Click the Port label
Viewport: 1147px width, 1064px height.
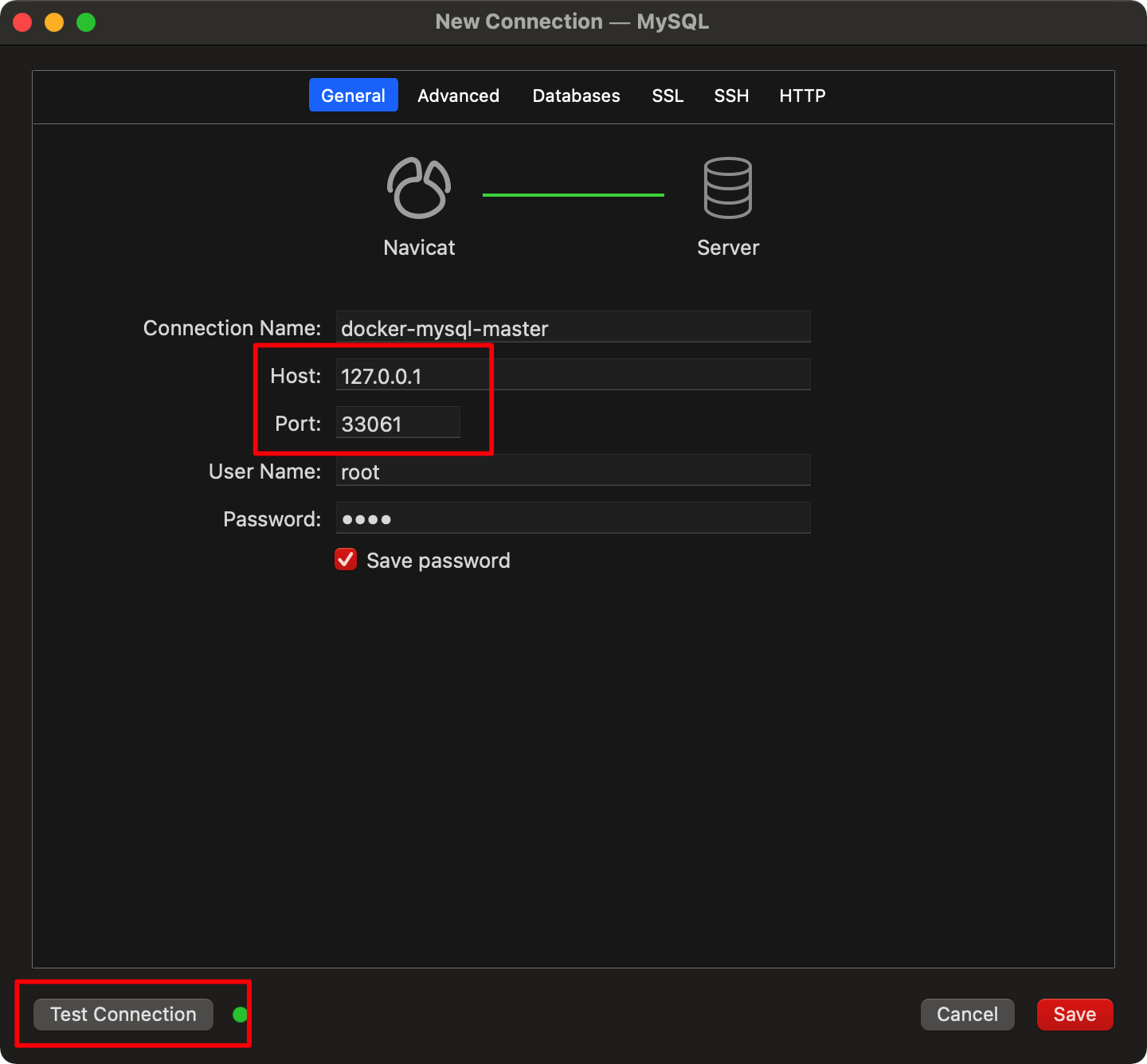[x=298, y=424]
